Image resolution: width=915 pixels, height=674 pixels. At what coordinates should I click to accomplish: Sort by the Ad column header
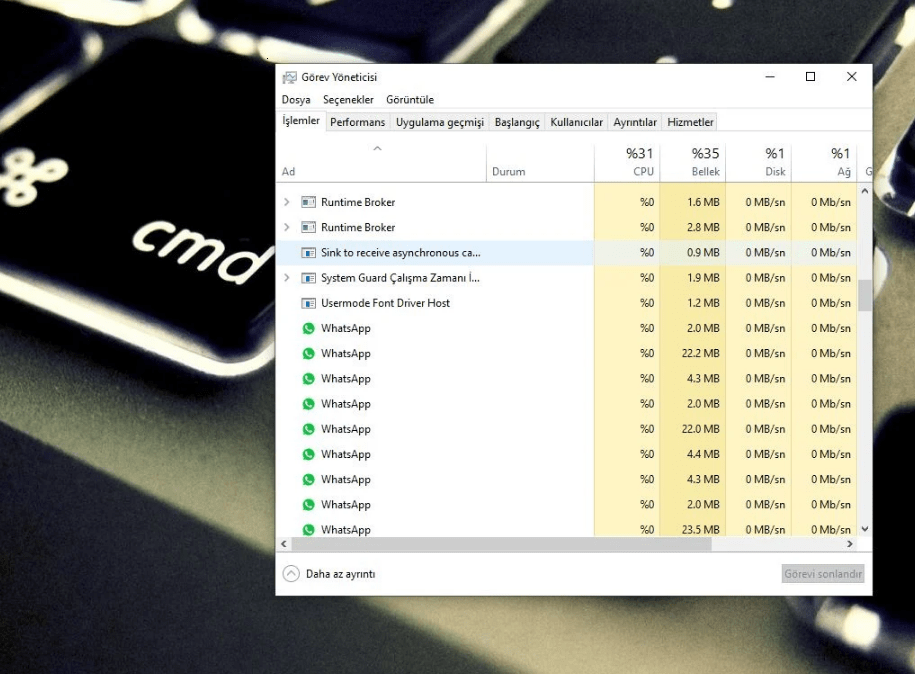[x=382, y=162]
